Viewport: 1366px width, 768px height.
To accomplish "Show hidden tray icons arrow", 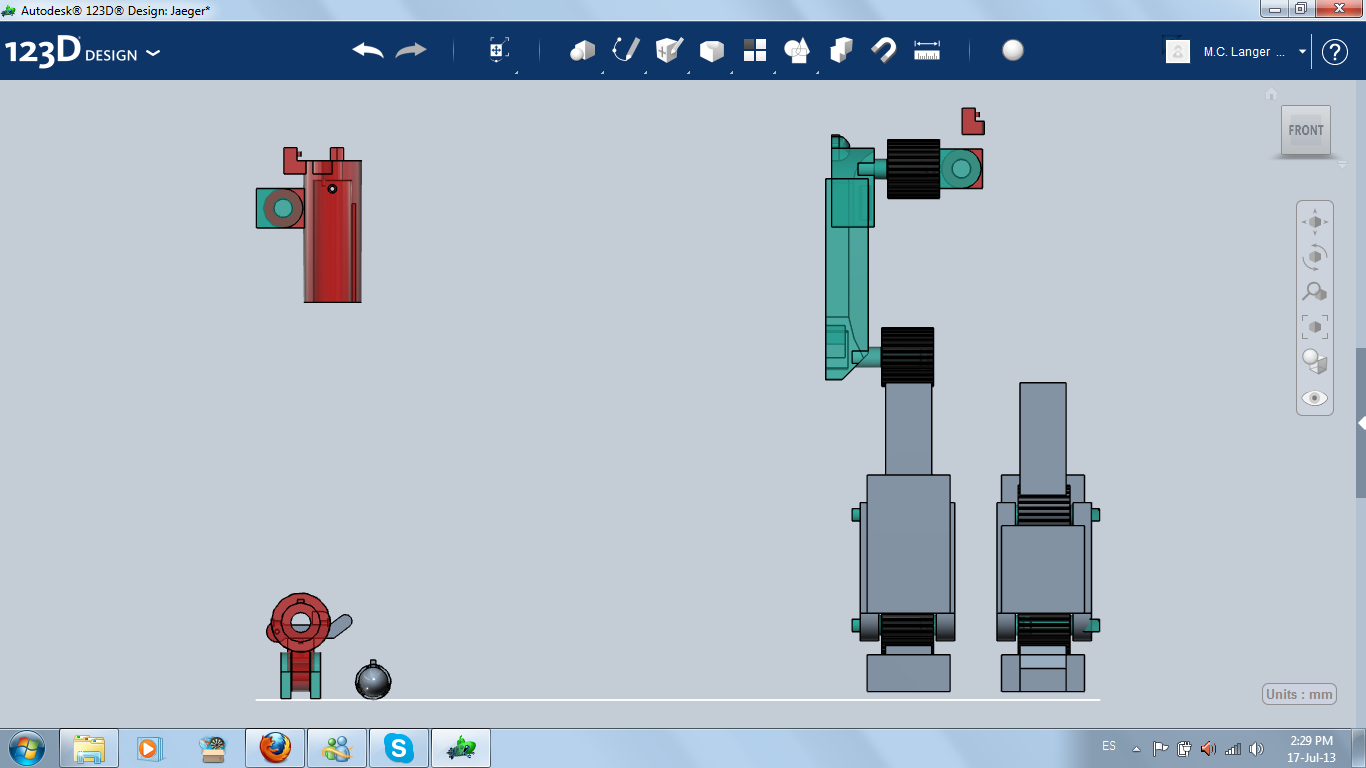I will point(1136,748).
